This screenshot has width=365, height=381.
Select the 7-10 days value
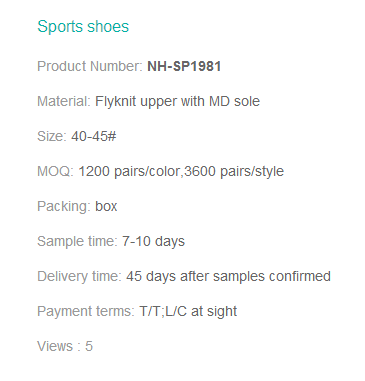[153, 242]
